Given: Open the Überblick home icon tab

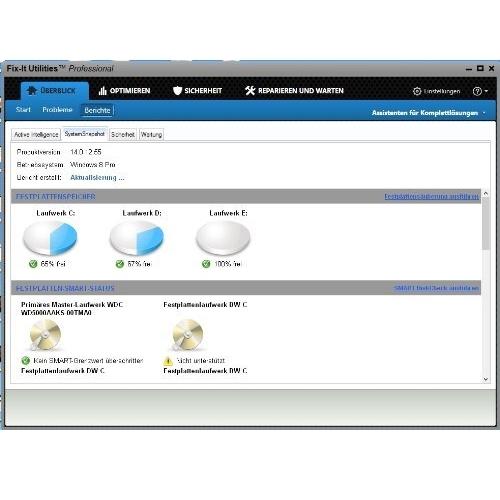Looking at the screenshot, I should click(32, 90).
